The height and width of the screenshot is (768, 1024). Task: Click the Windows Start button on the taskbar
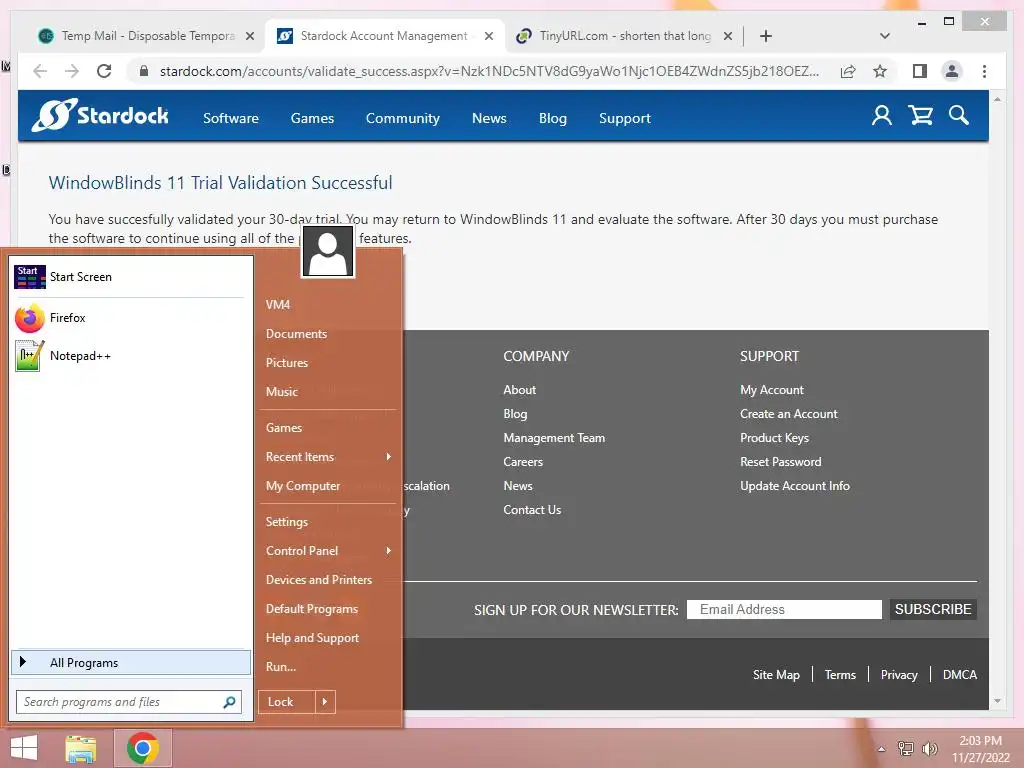point(24,748)
